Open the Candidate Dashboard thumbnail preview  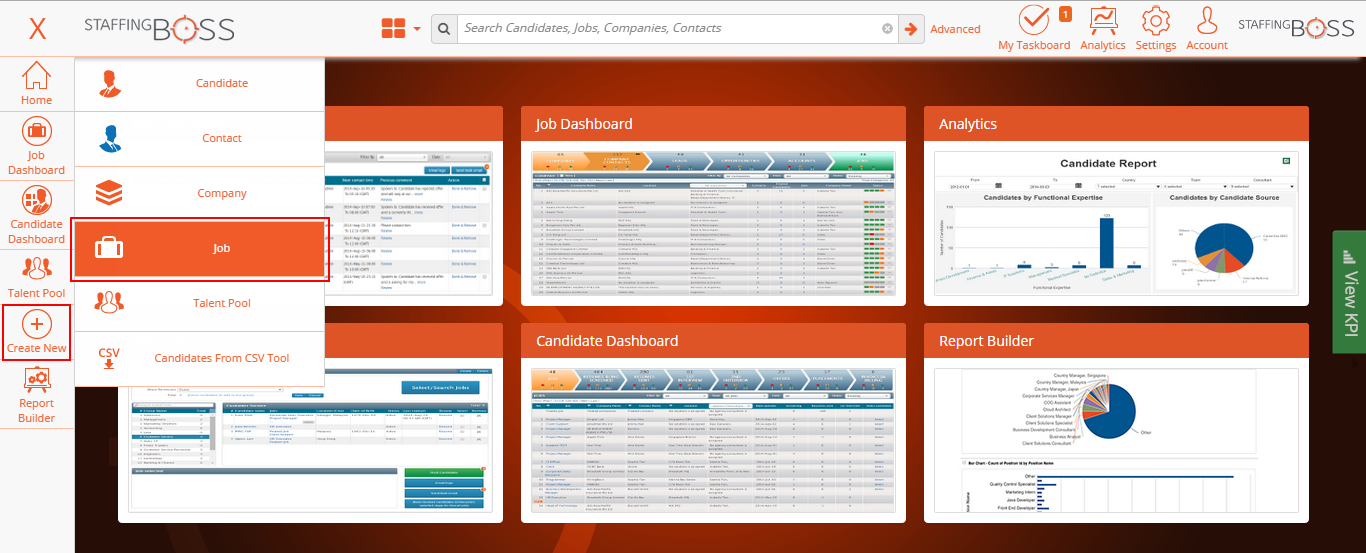[x=713, y=440]
